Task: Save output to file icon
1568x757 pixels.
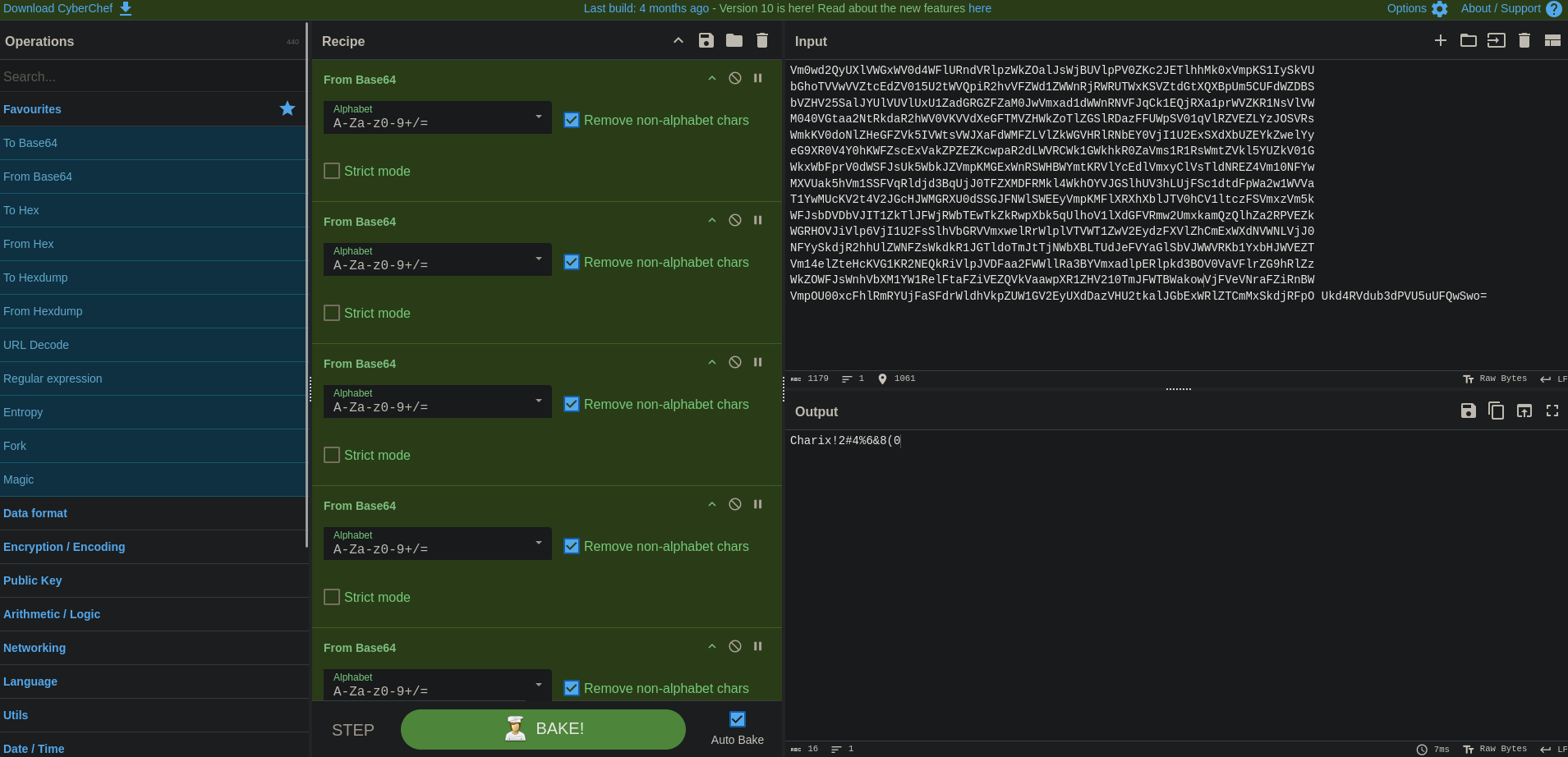Action: tap(1469, 411)
